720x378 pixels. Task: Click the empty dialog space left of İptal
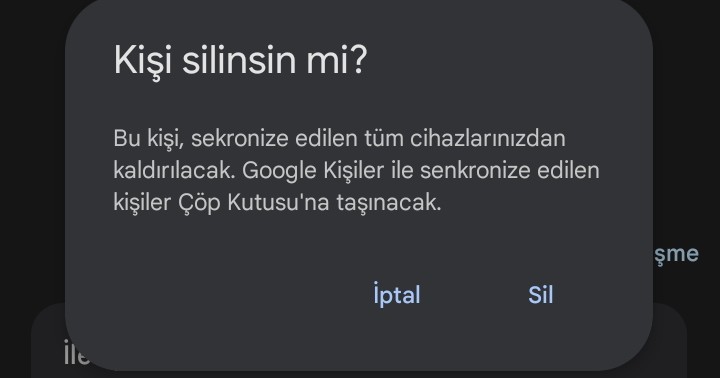tap(230, 295)
